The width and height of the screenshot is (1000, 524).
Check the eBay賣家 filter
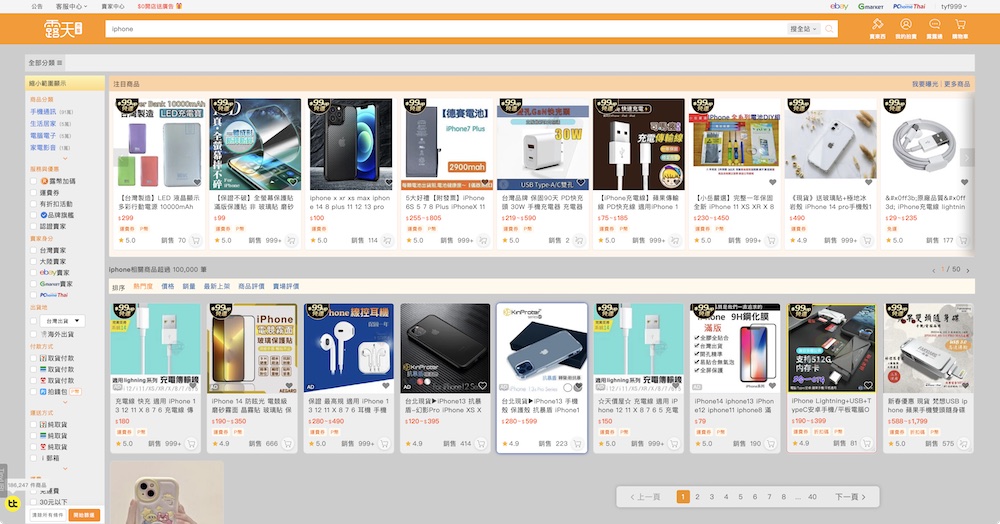(x=34, y=273)
